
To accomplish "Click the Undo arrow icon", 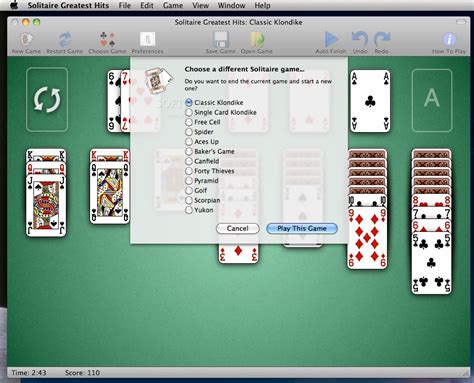I will 360,39.
